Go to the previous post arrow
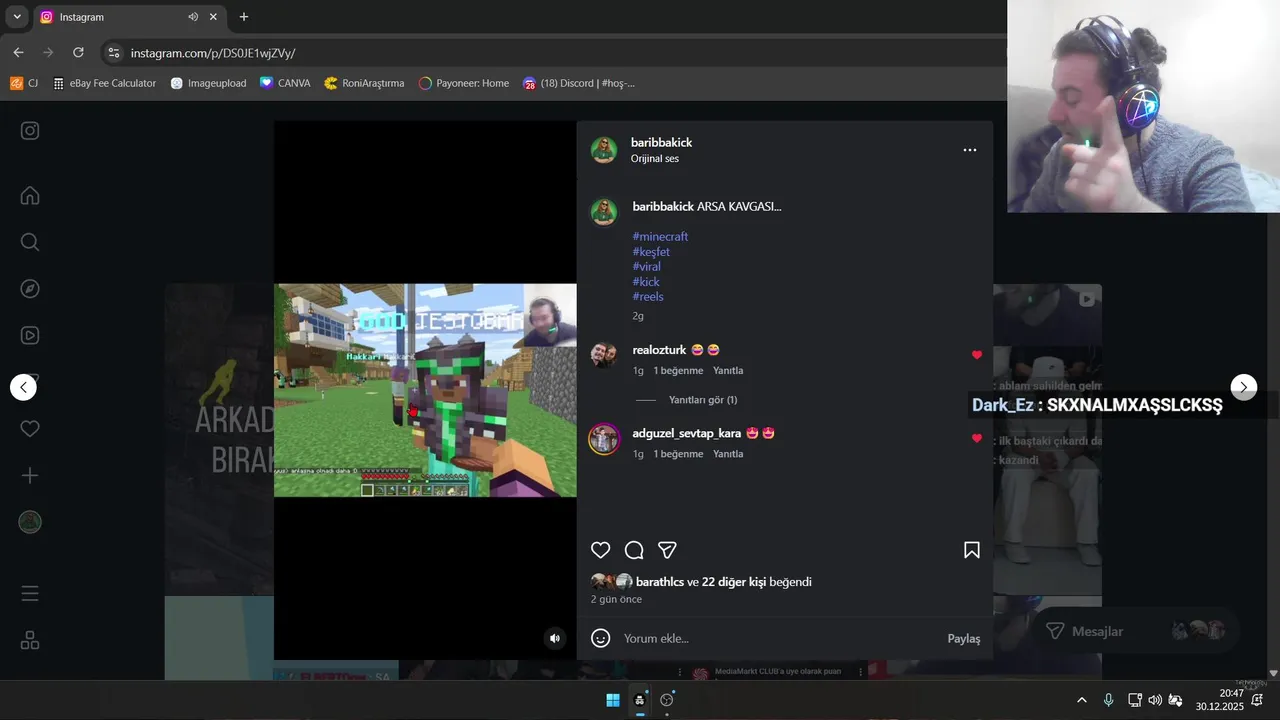 coord(23,387)
